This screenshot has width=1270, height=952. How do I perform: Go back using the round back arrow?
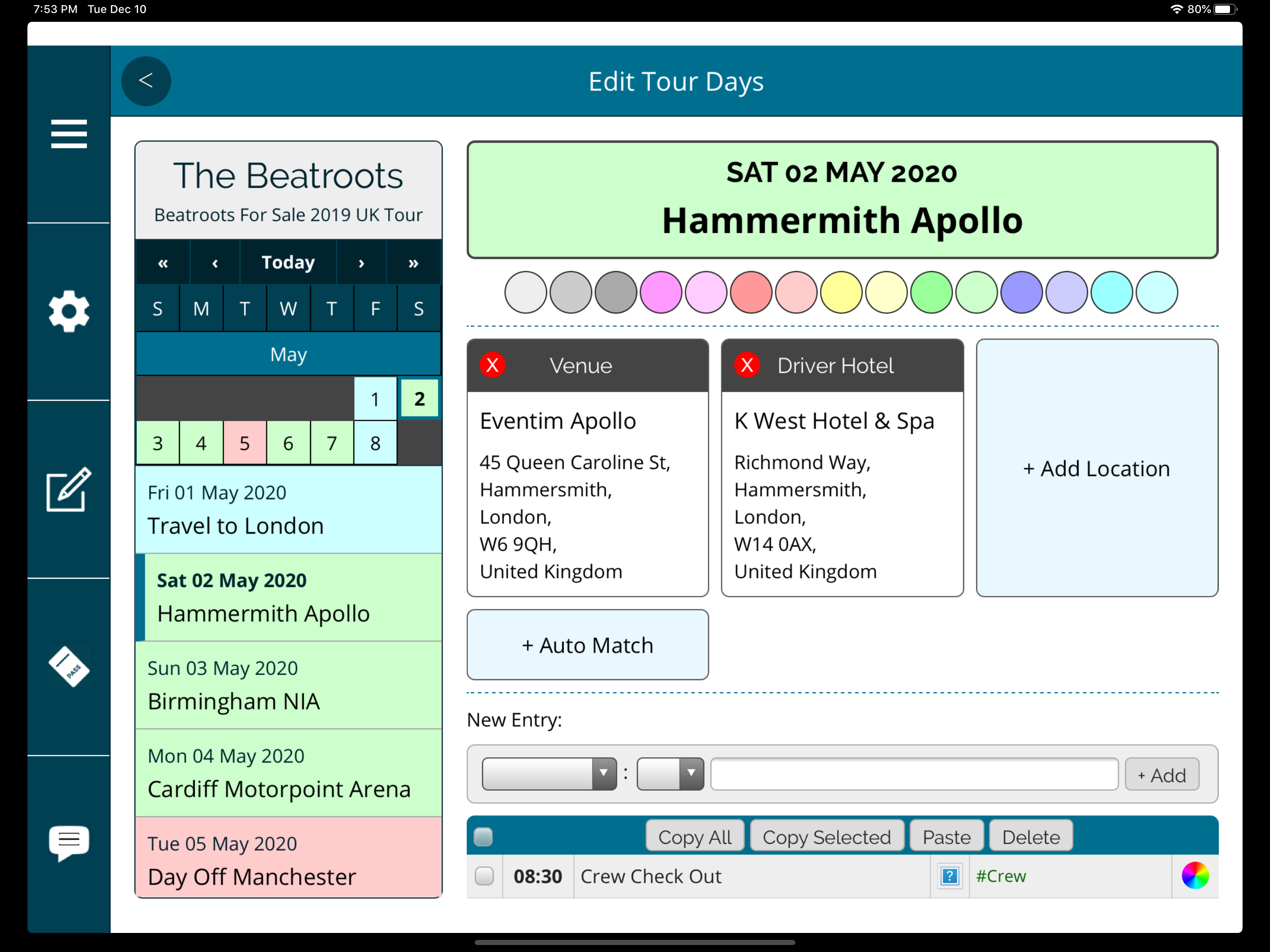click(x=146, y=81)
